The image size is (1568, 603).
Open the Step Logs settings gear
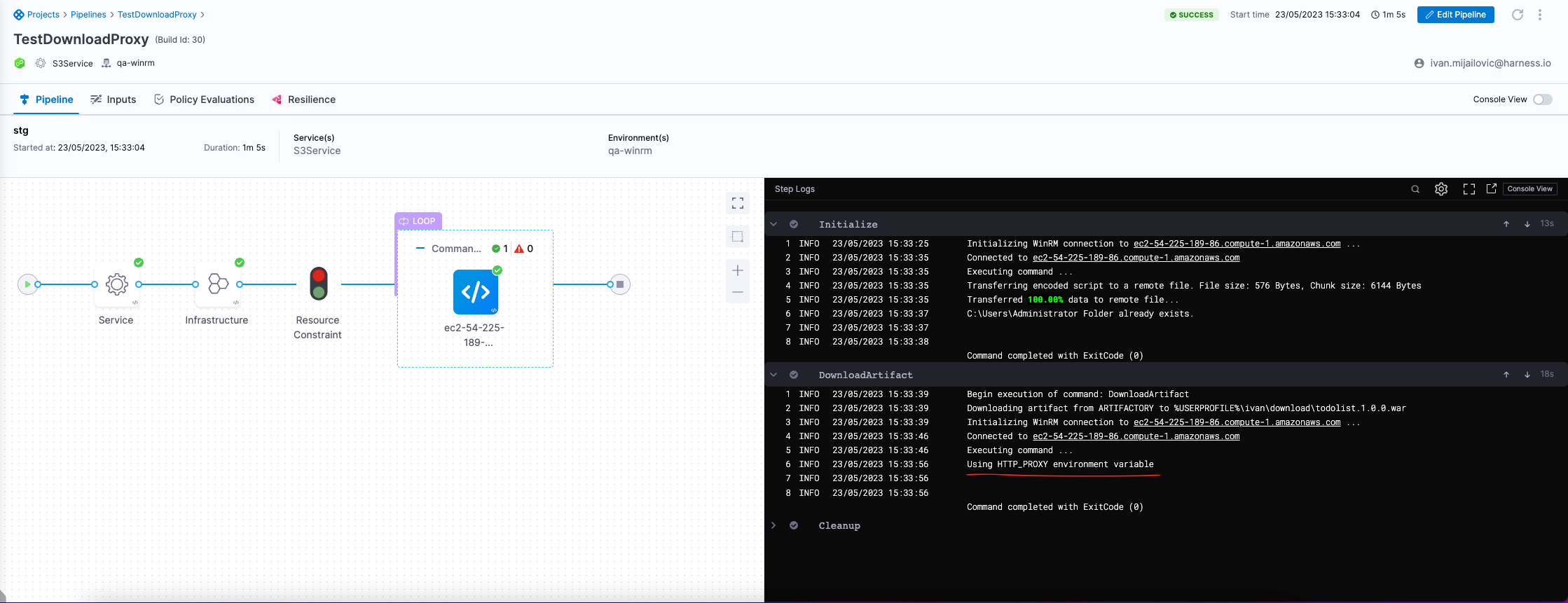click(1441, 189)
